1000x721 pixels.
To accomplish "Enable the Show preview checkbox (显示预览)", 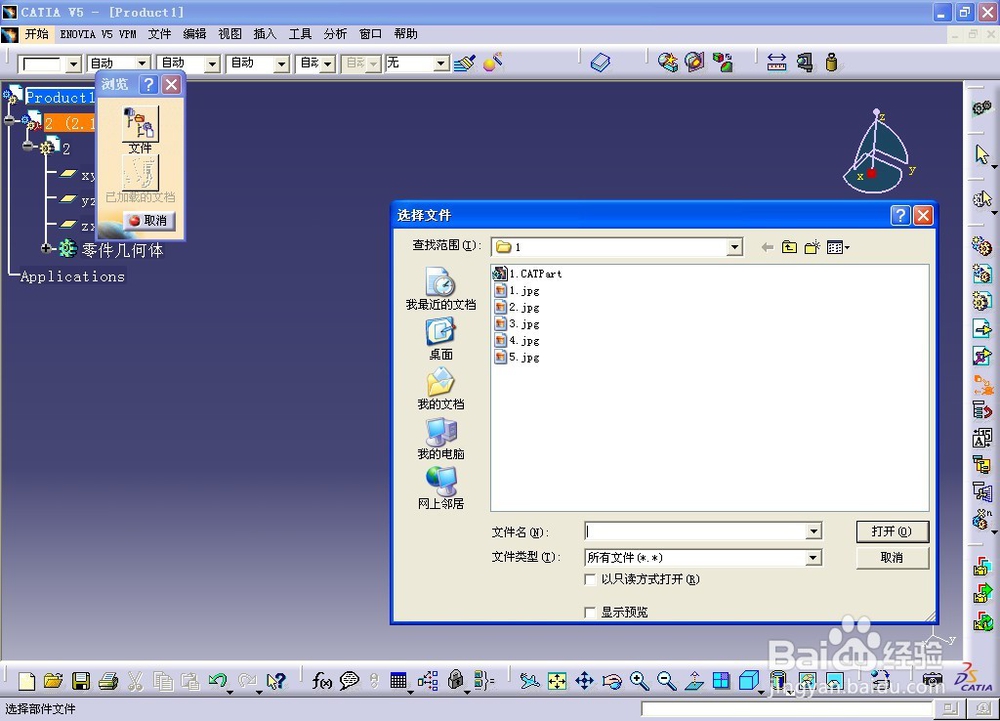I will click(x=591, y=613).
